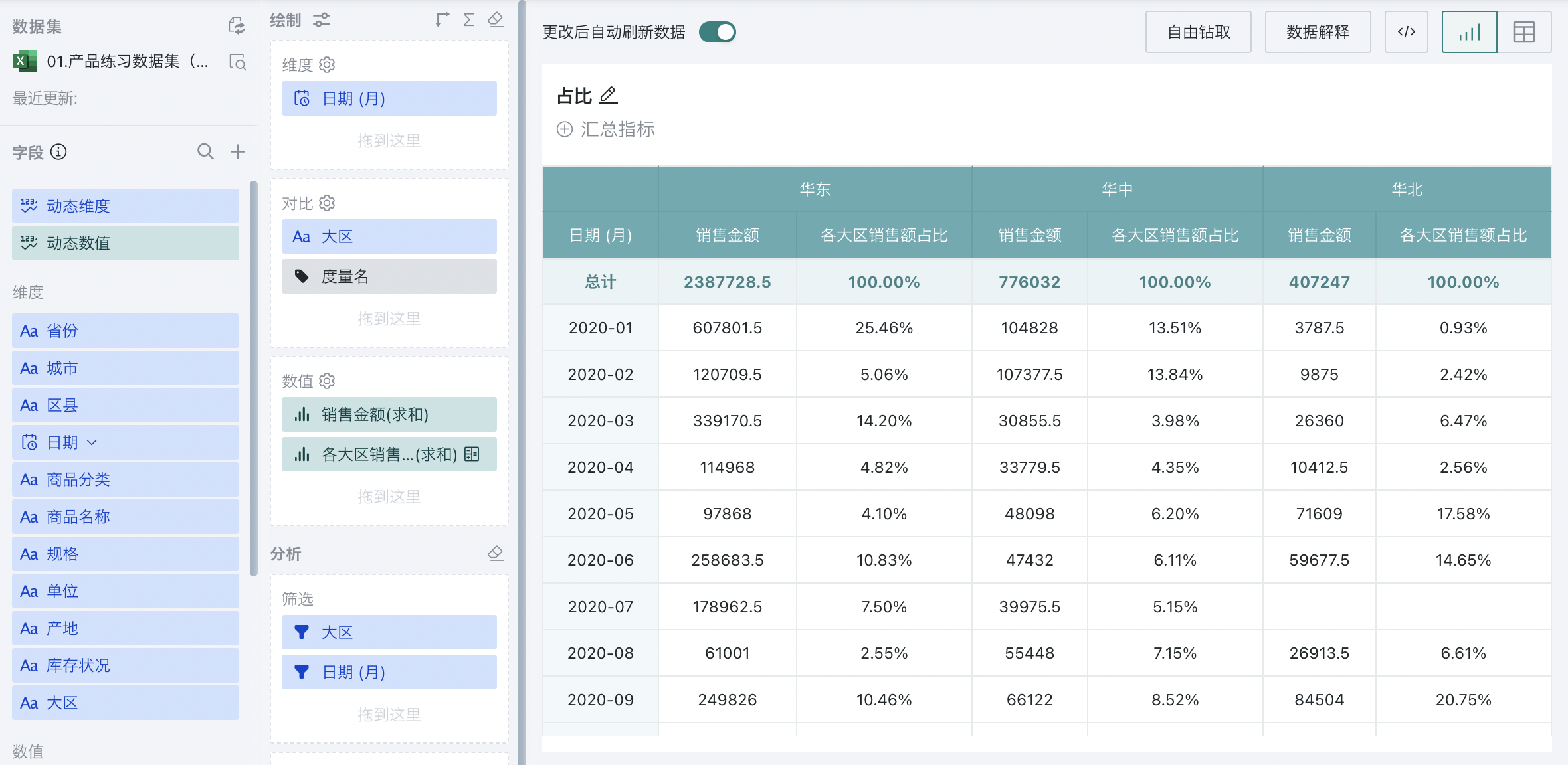Open the 数值 gear settings
This screenshot has width=1568, height=765.
[x=327, y=381]
